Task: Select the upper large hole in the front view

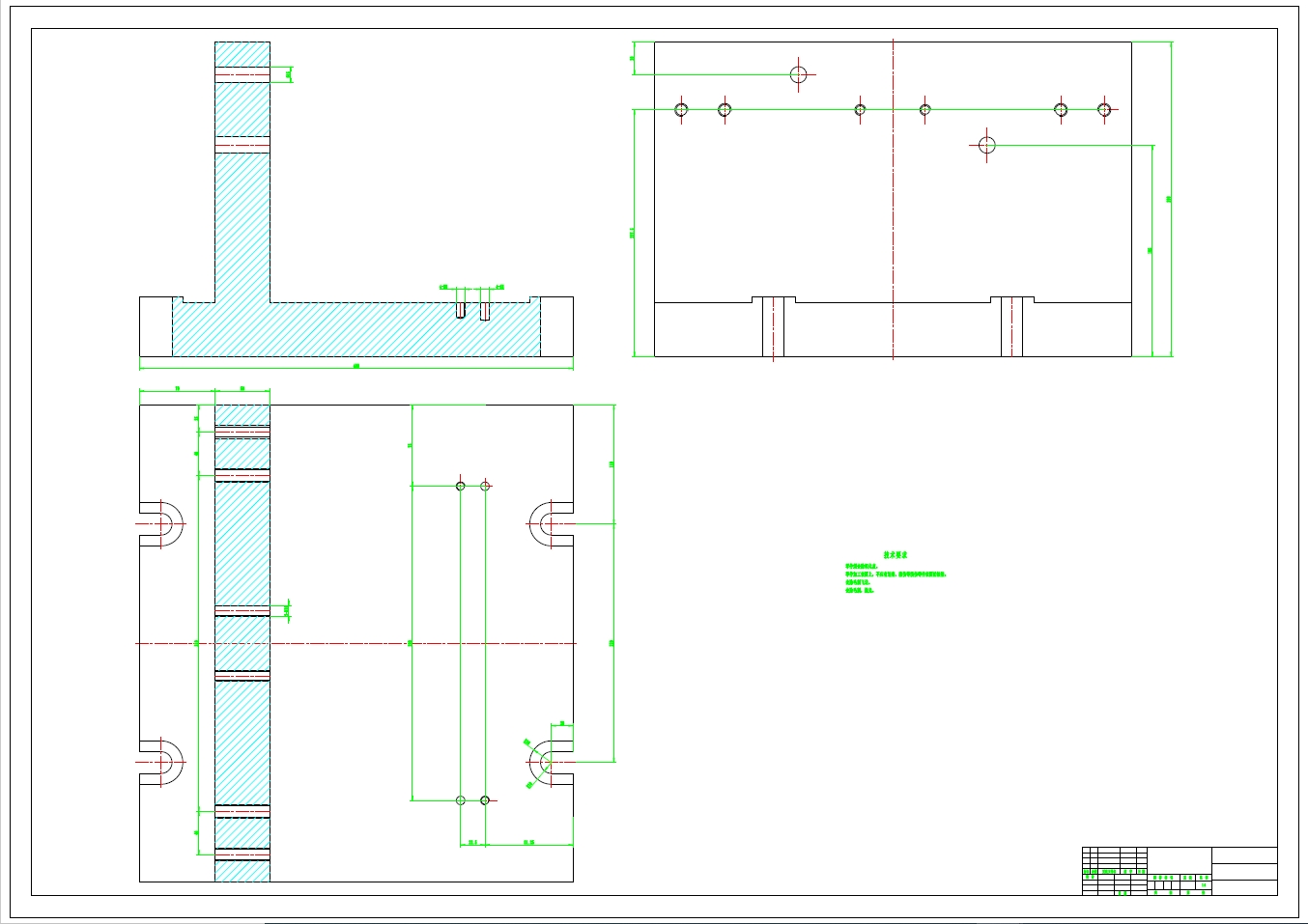Action: point(799,74)
